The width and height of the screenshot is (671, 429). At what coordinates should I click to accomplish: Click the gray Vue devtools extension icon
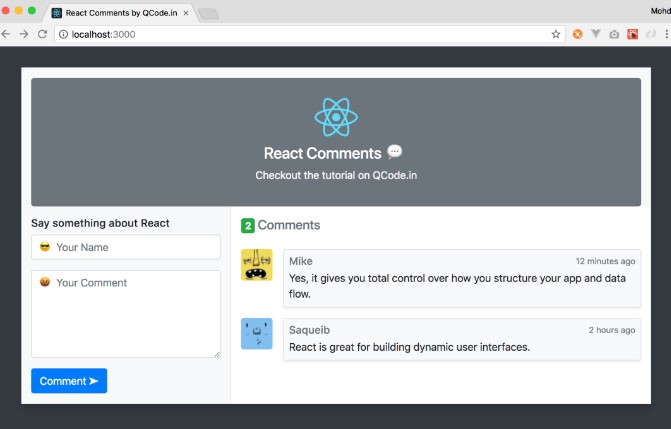[x=596, y=34]
